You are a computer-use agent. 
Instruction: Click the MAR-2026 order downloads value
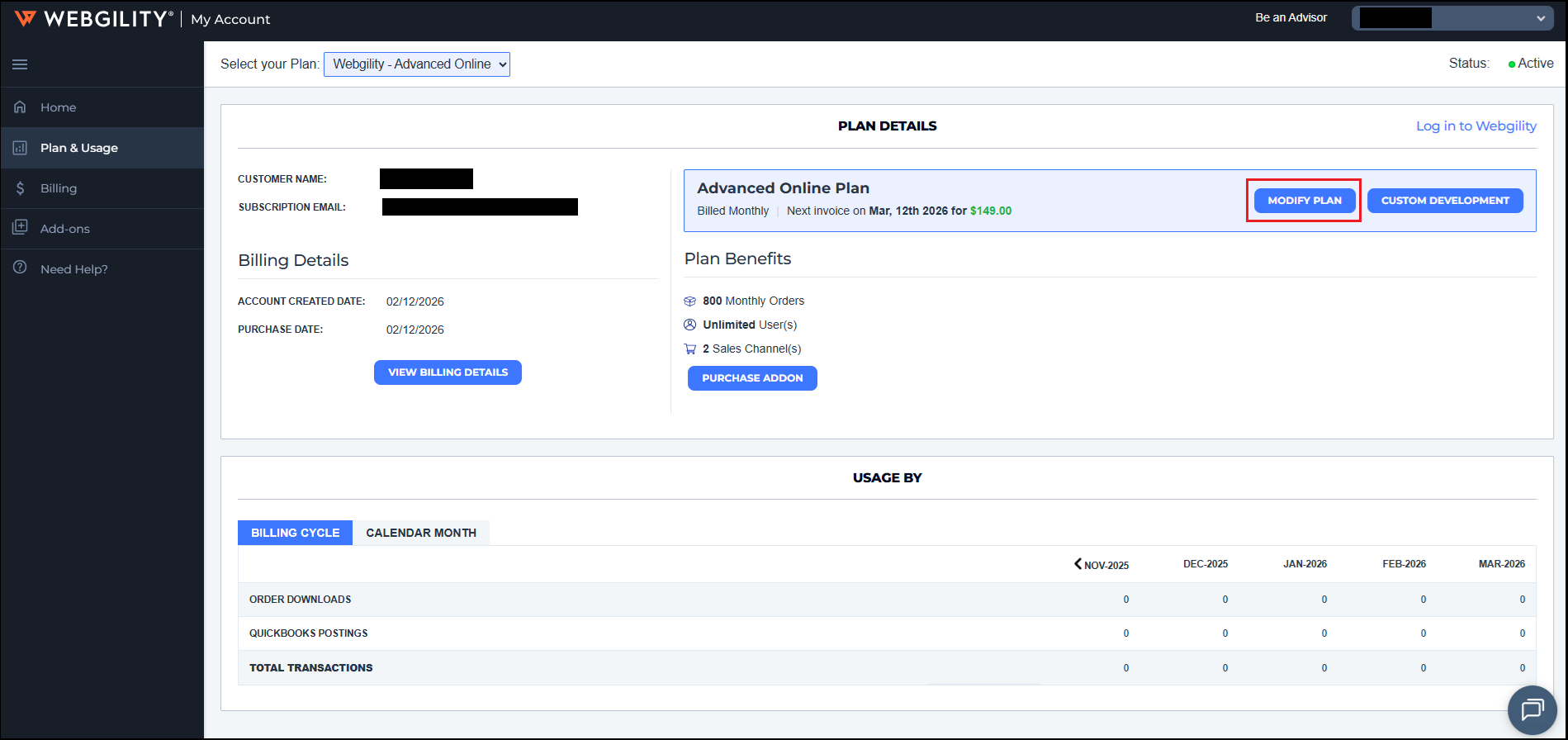pyautogui.click(x=1522, y=600)
